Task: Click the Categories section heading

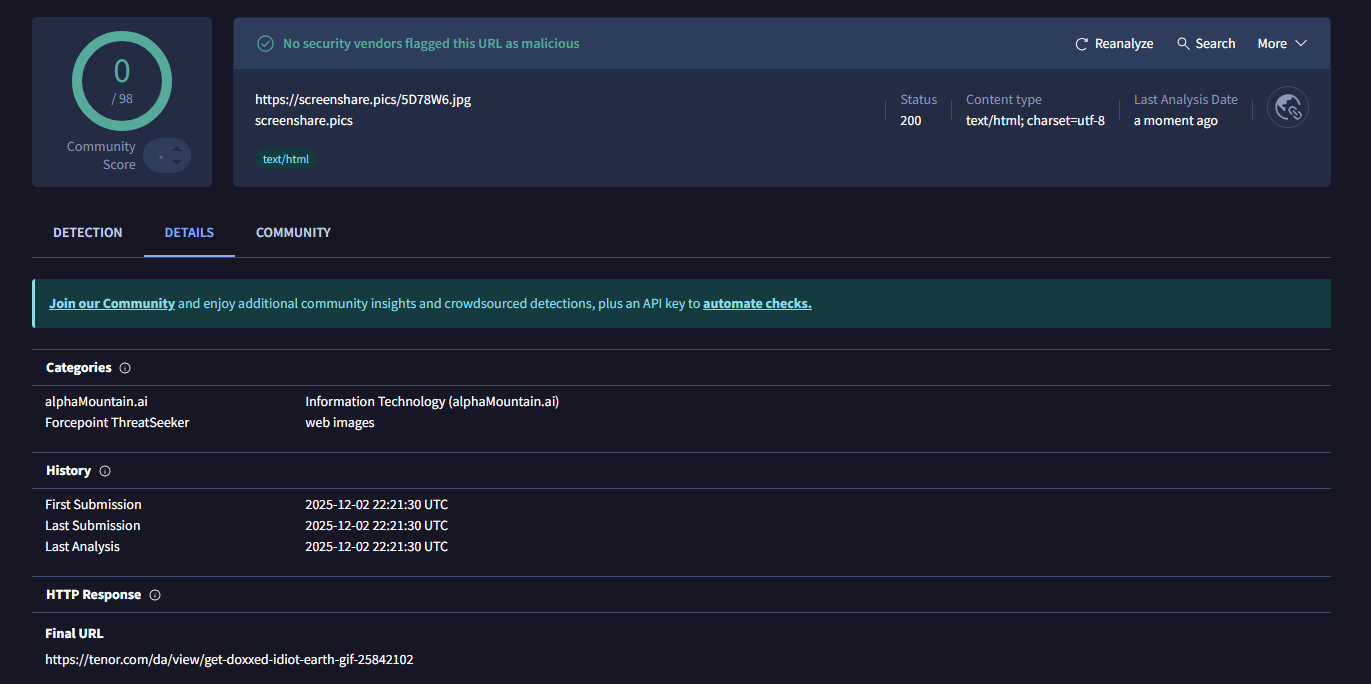Action: point(79,368)
